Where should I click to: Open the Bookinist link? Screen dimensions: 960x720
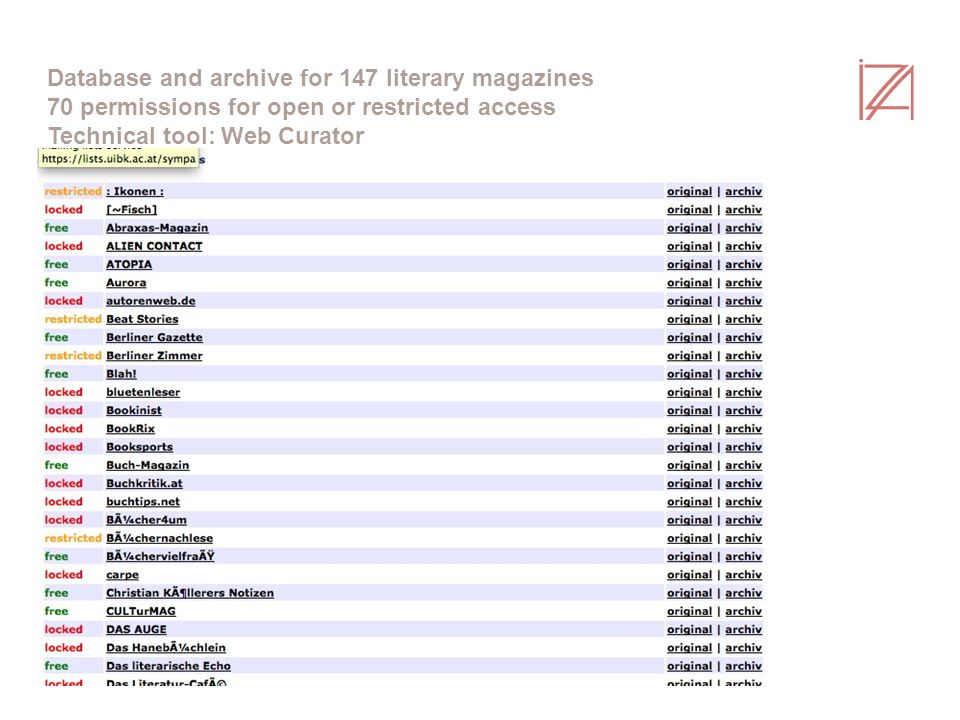click(x=134, y=411)
